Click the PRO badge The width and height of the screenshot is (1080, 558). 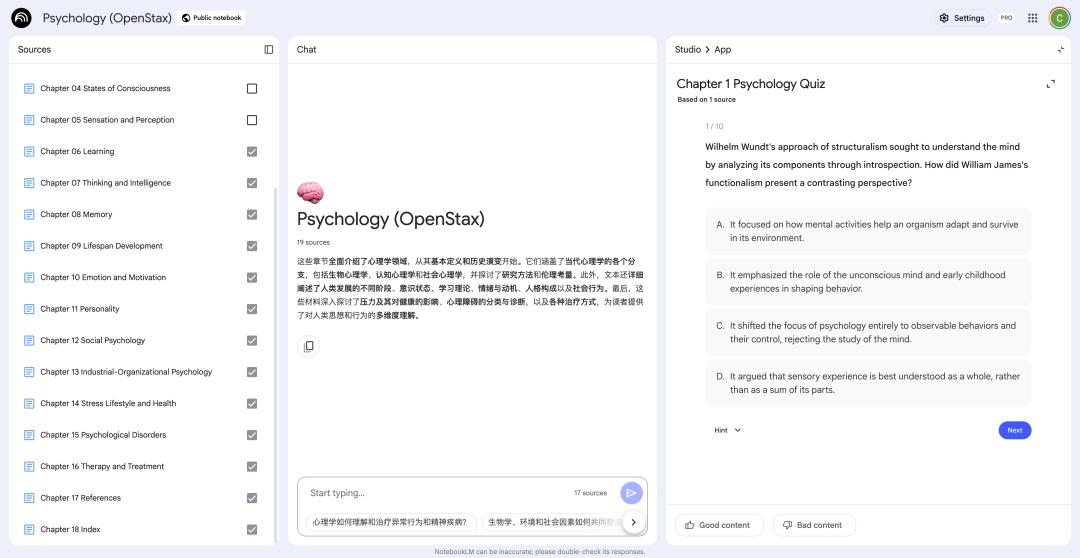[x=1006, y=18]
